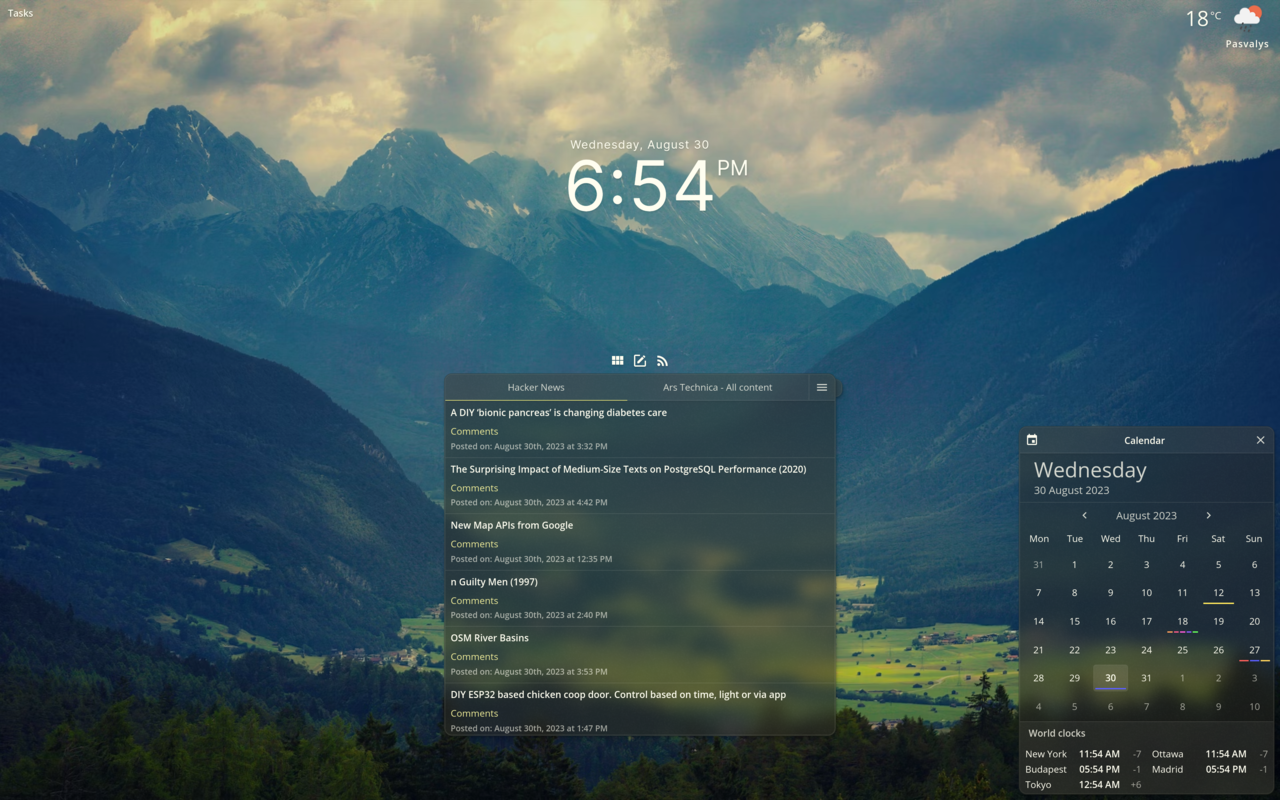1280x800 pixels.
Task: Open the app grid icon
Action: pyautogui.click(x=618, y=360)
